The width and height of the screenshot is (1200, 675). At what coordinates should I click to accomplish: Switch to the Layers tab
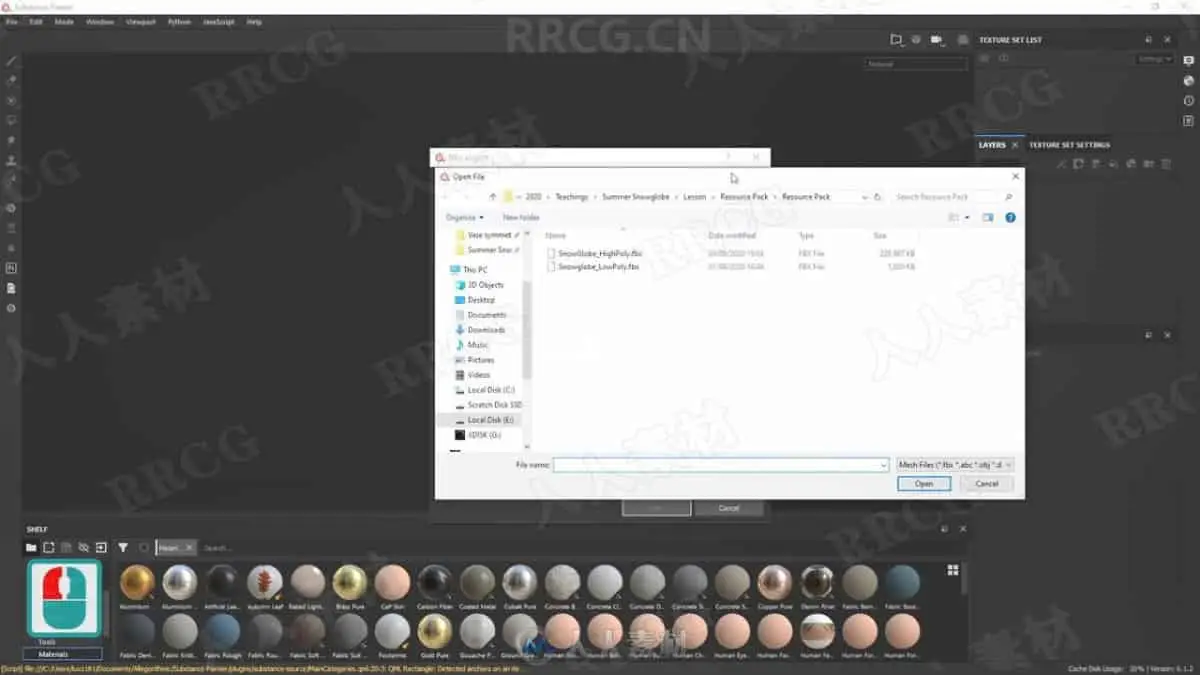point(992,145)
